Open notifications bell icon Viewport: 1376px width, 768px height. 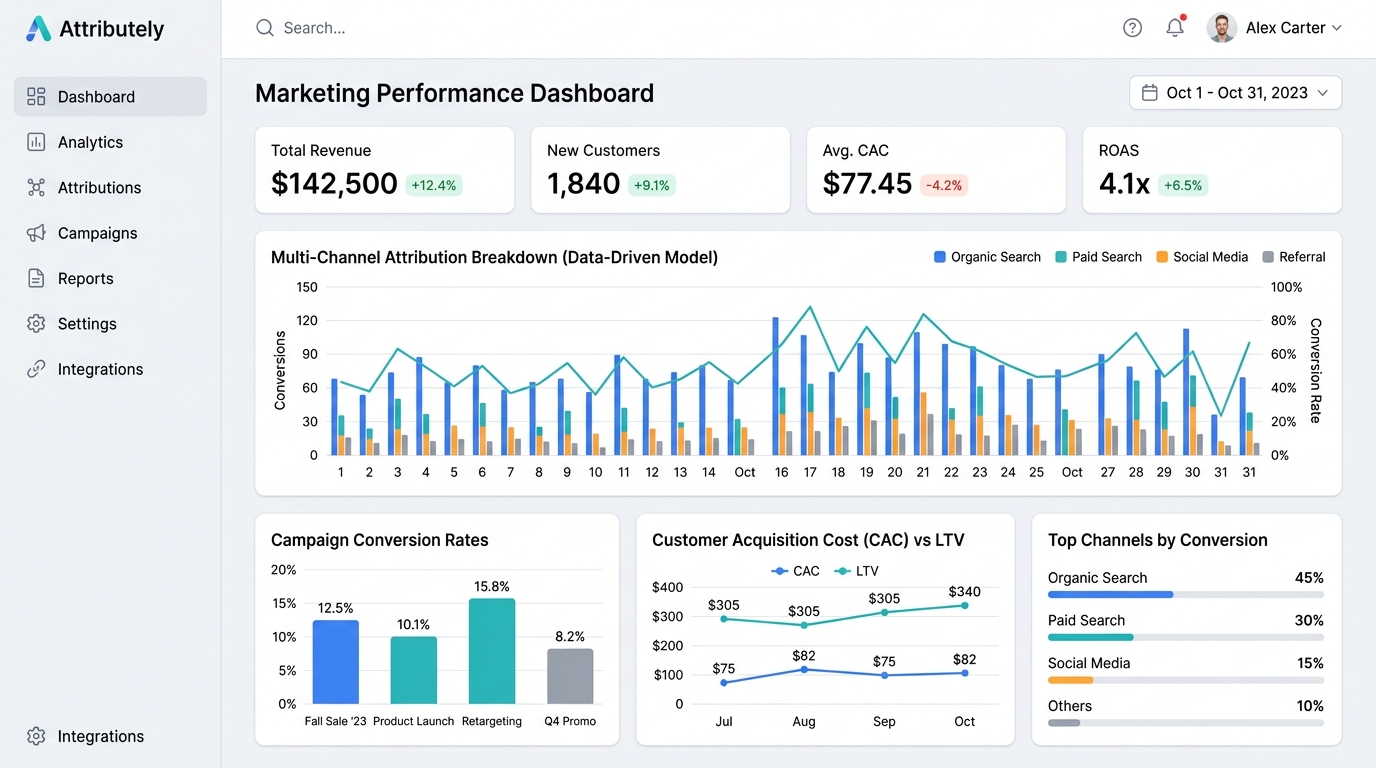pos(1175,28)
